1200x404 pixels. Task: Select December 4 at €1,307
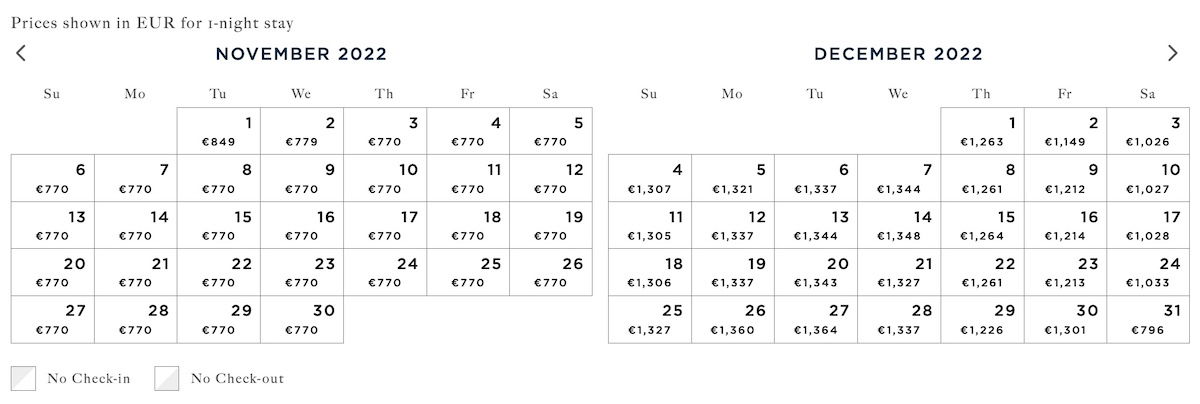(x=650, y=179)
